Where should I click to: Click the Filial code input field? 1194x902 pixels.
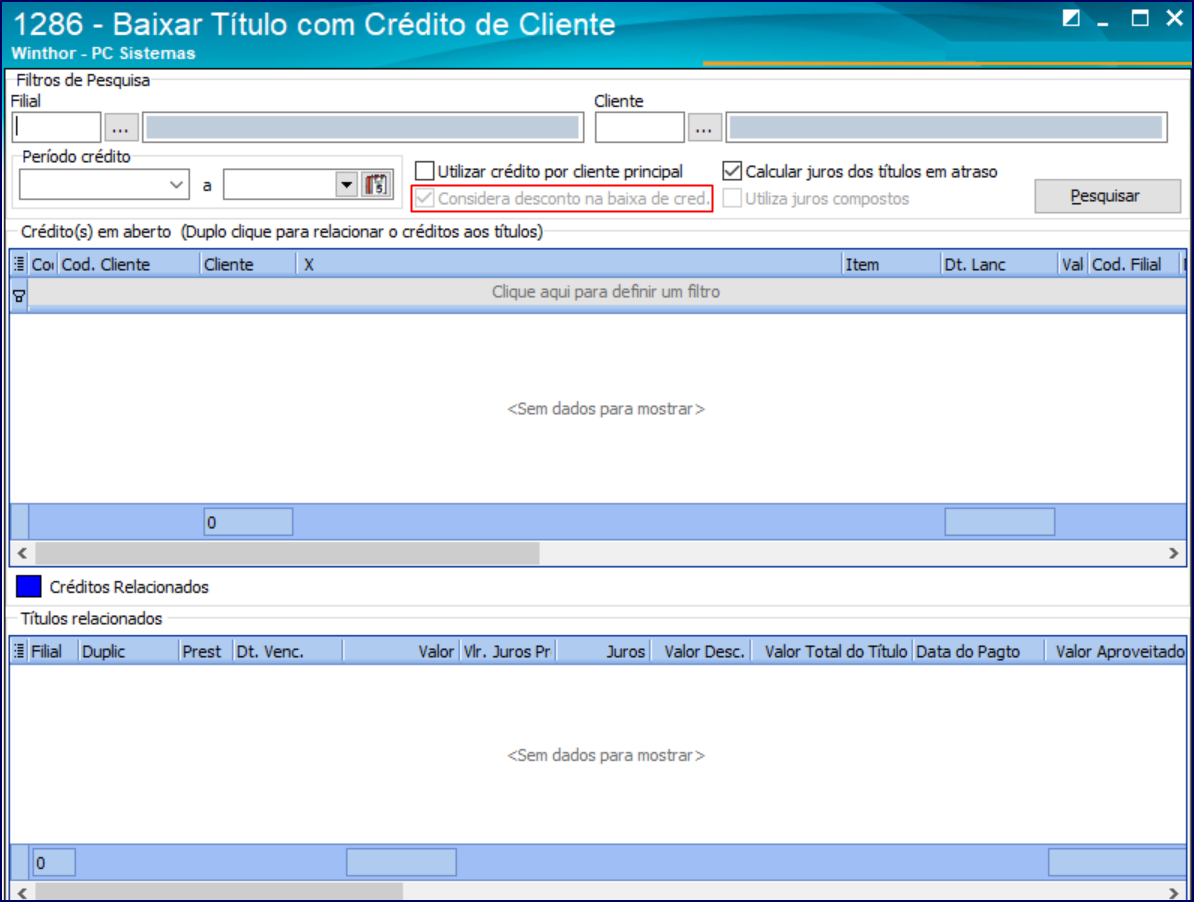[x=56, y=128]
